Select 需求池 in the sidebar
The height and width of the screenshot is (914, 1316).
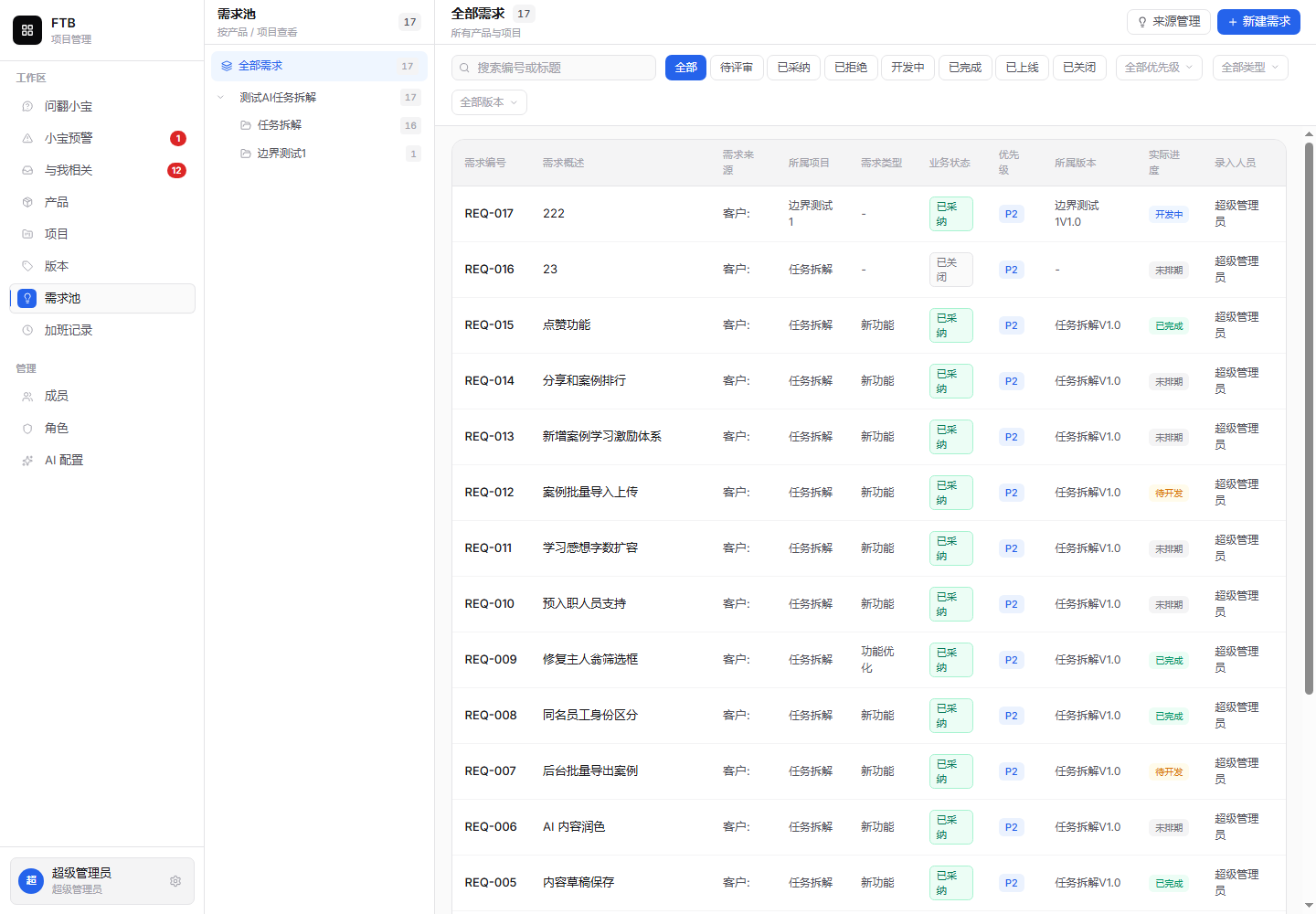coord(102,298)
